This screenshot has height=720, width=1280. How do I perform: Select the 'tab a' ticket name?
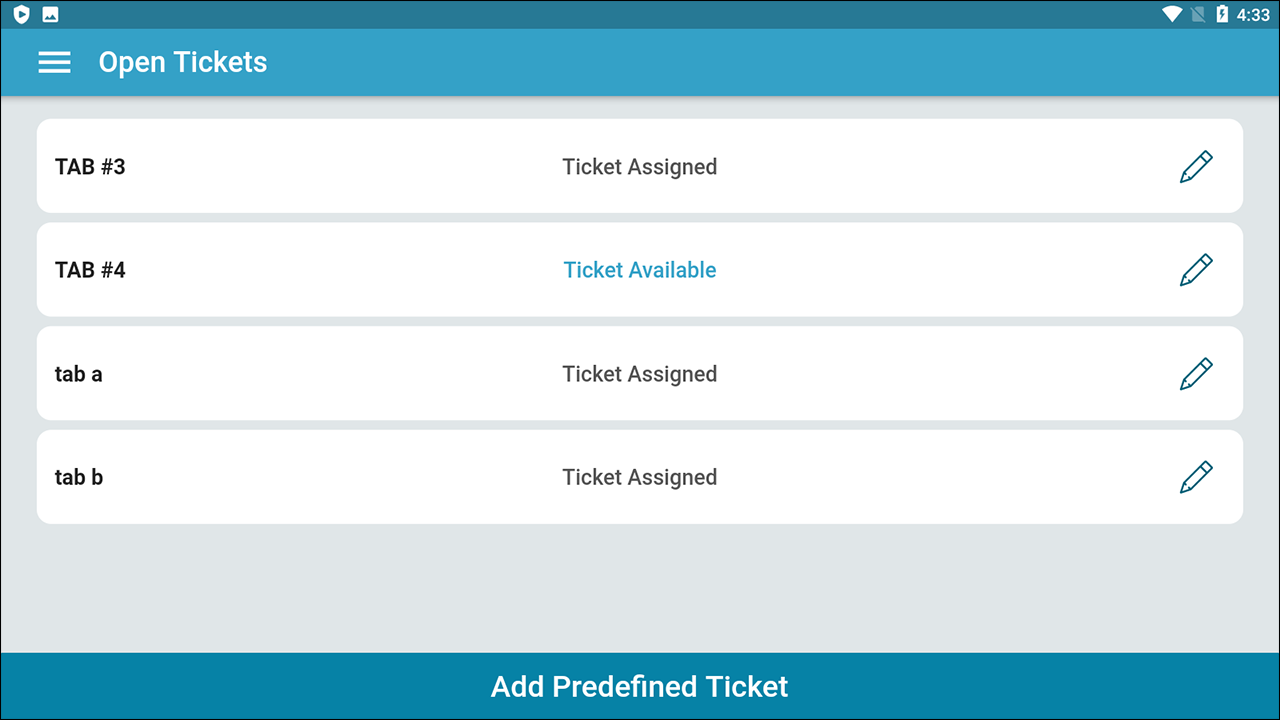pos(78,374)
